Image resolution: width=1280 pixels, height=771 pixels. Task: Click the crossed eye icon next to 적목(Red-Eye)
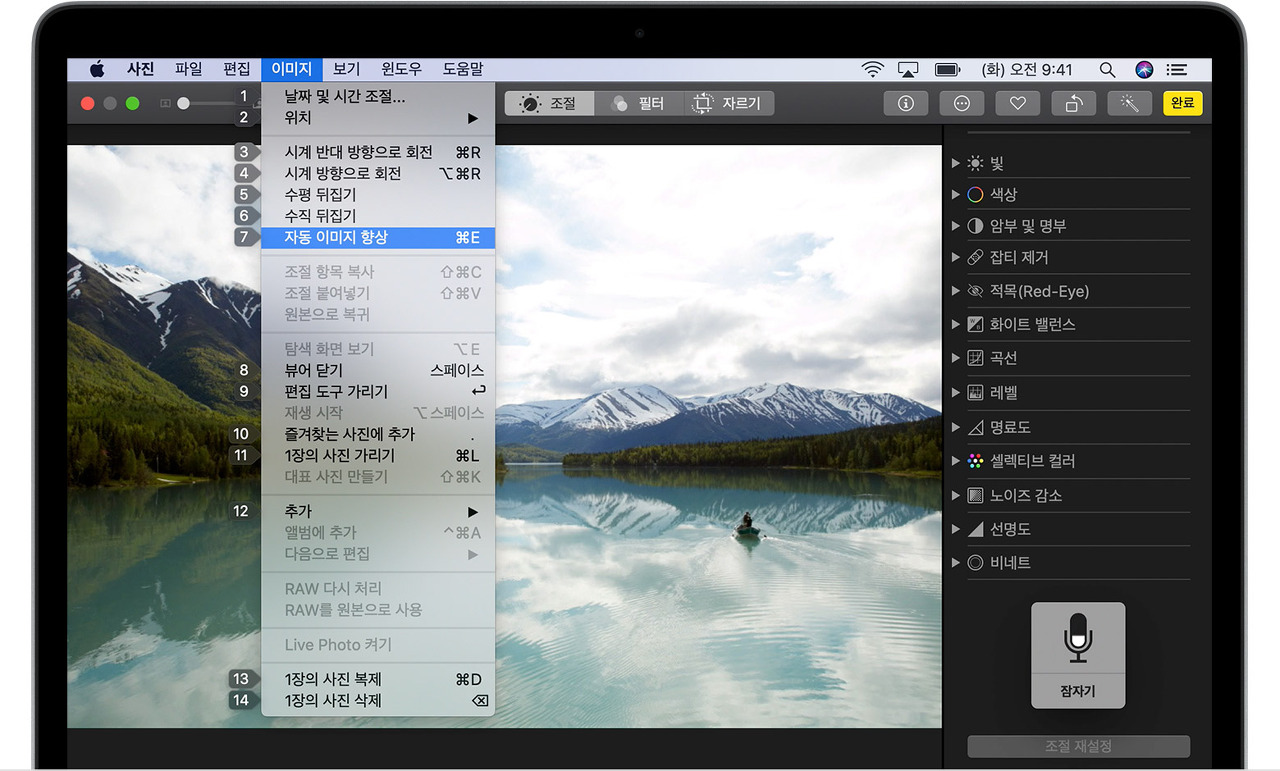(975, 291)
